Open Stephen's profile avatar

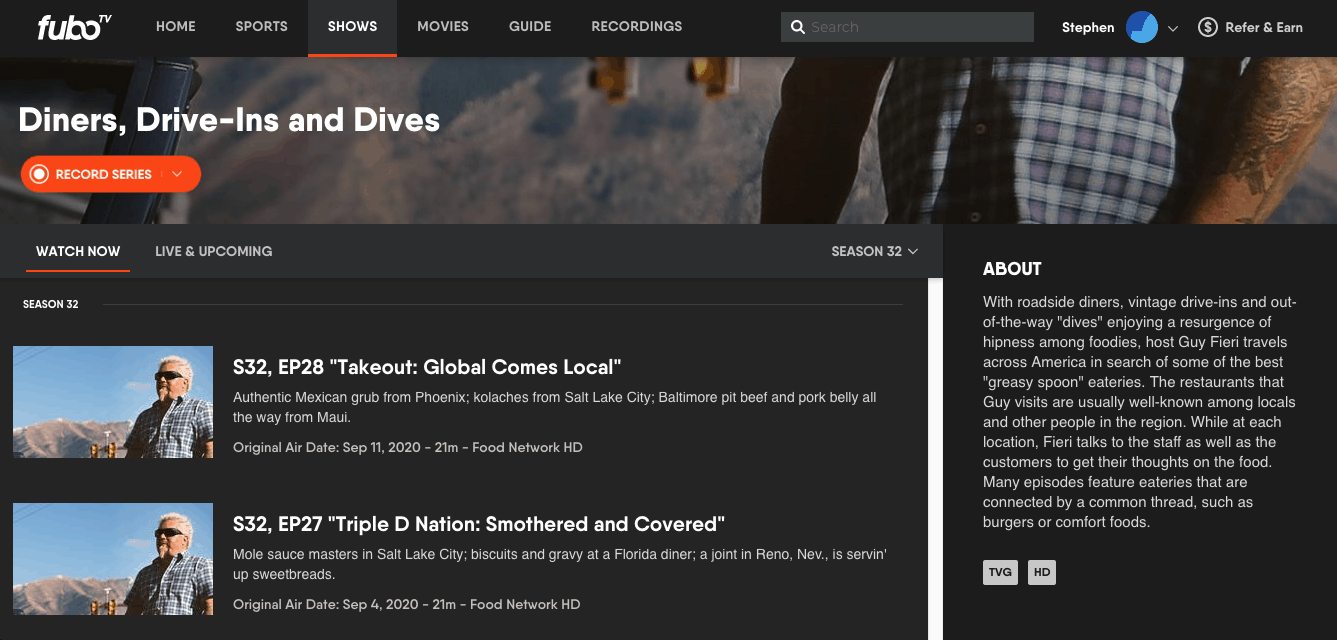(1141, 27)
